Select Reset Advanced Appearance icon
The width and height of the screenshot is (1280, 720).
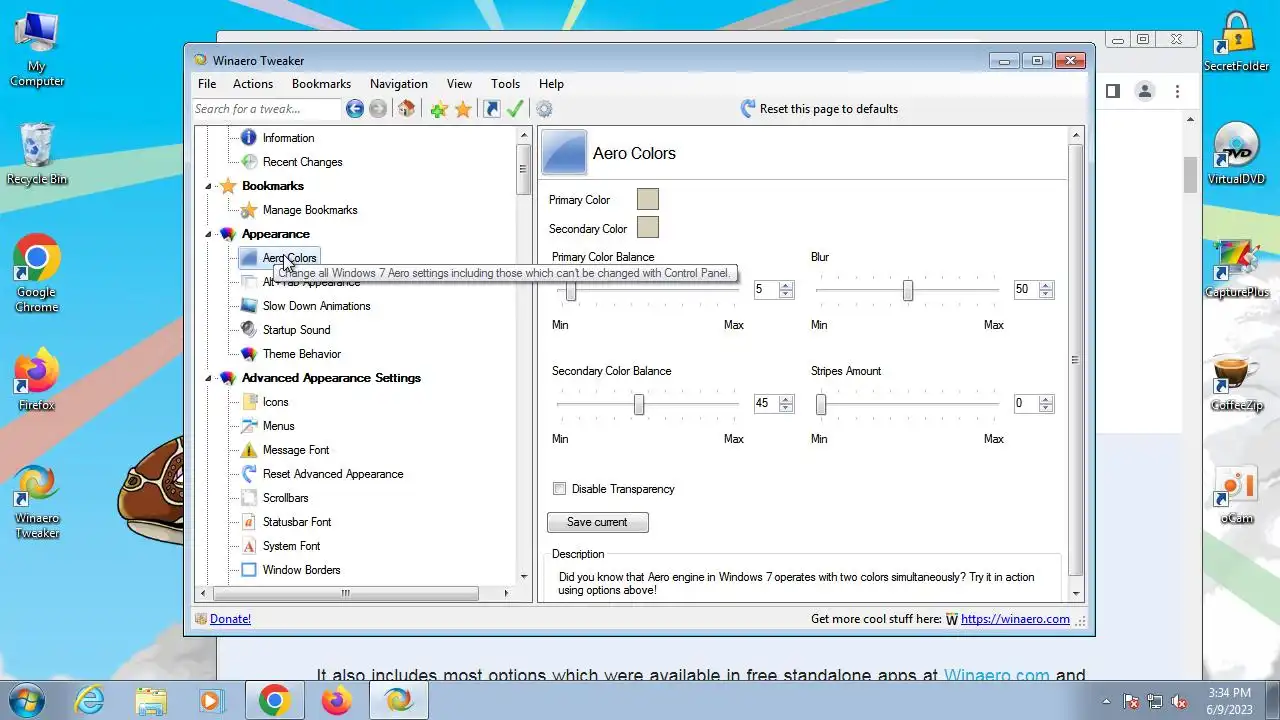(x=249, y=474)
